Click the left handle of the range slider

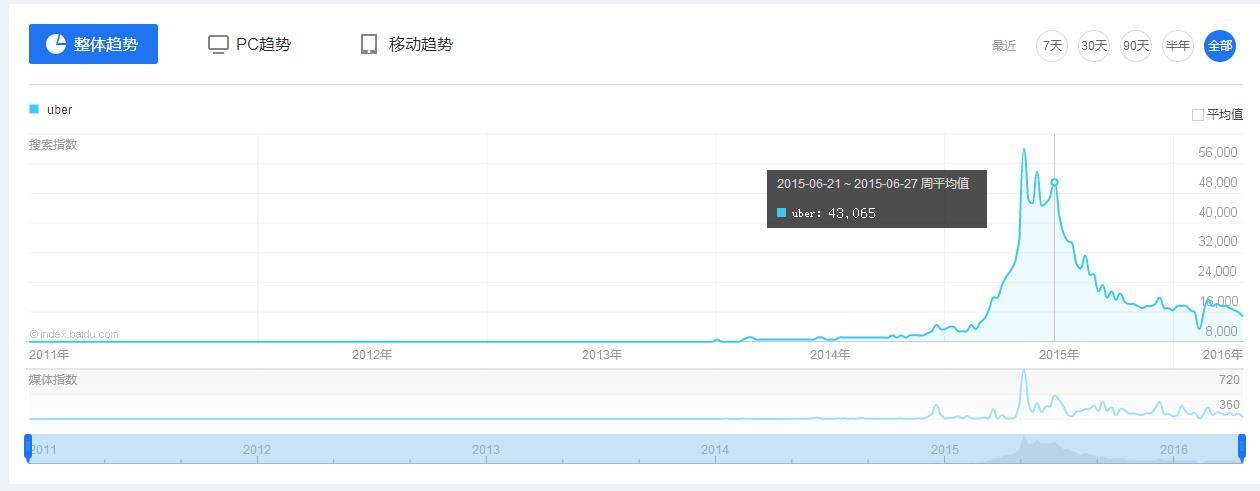(28, 447)
